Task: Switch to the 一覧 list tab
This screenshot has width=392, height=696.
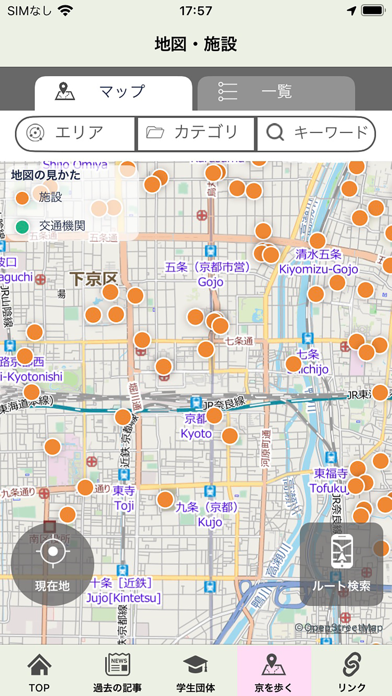Action: tap(276, 93)
